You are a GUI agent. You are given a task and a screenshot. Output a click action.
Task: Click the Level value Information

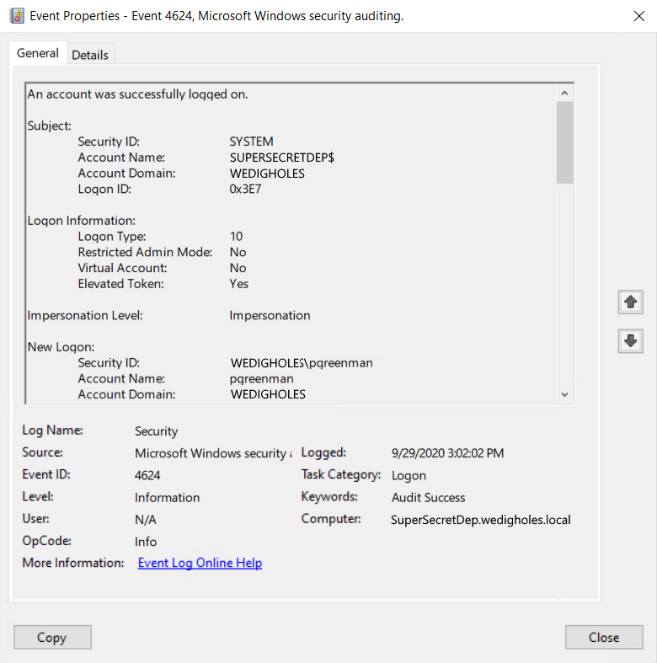167,498
